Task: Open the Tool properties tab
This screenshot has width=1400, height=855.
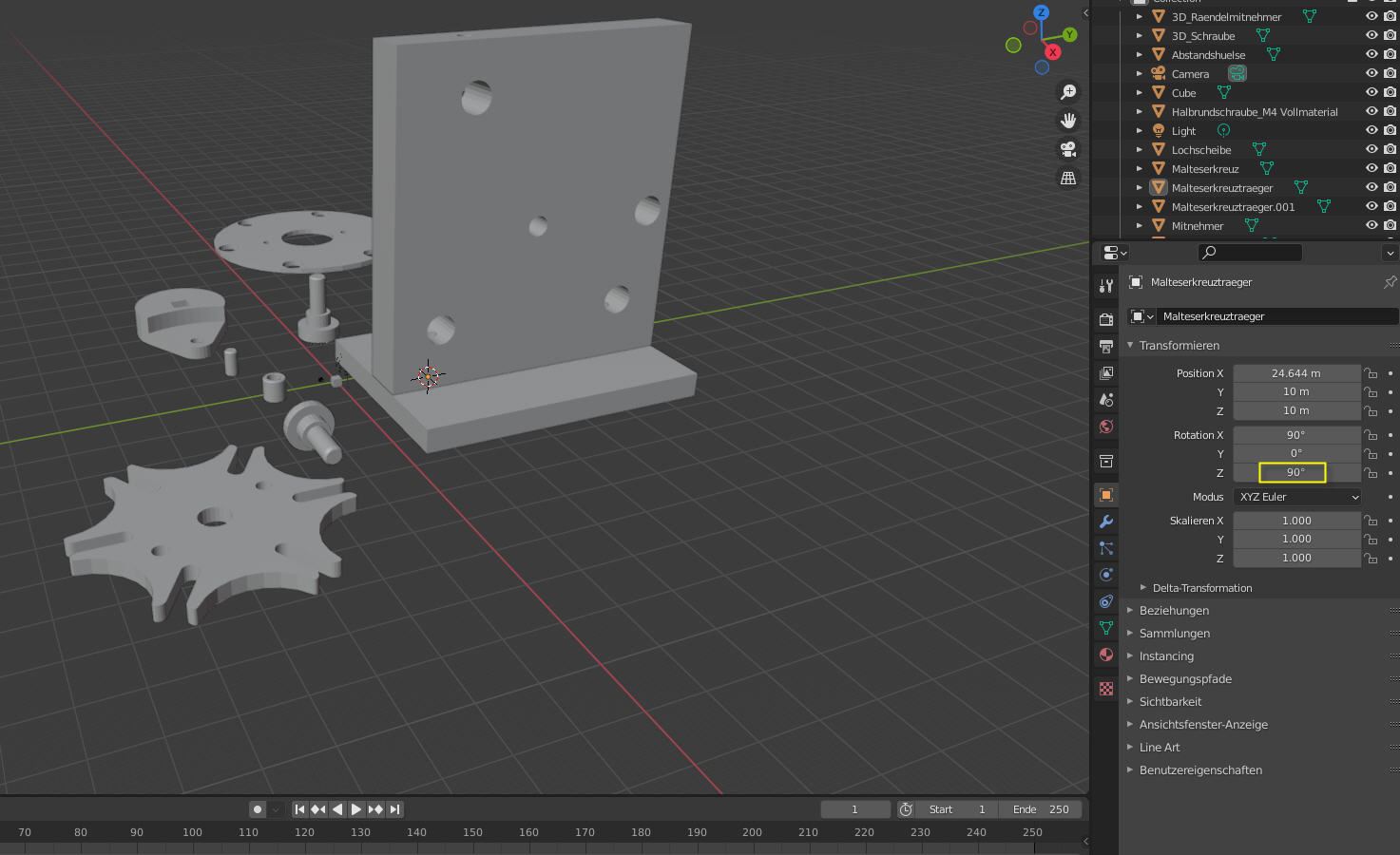Action: (1105, 286)
